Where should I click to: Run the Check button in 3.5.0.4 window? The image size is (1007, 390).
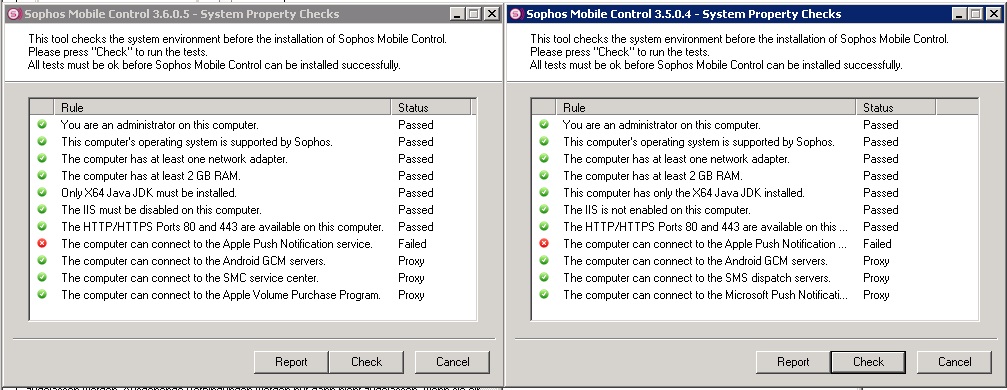click(x=868, y=362)
